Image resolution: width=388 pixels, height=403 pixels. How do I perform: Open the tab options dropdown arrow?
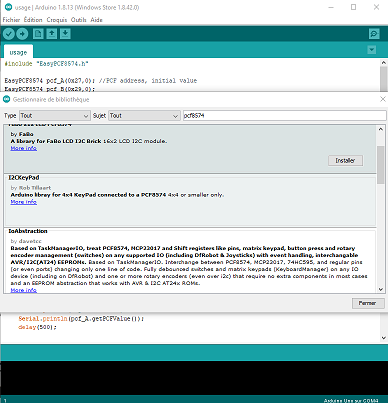pyautogui.click(x=372, y=50)
